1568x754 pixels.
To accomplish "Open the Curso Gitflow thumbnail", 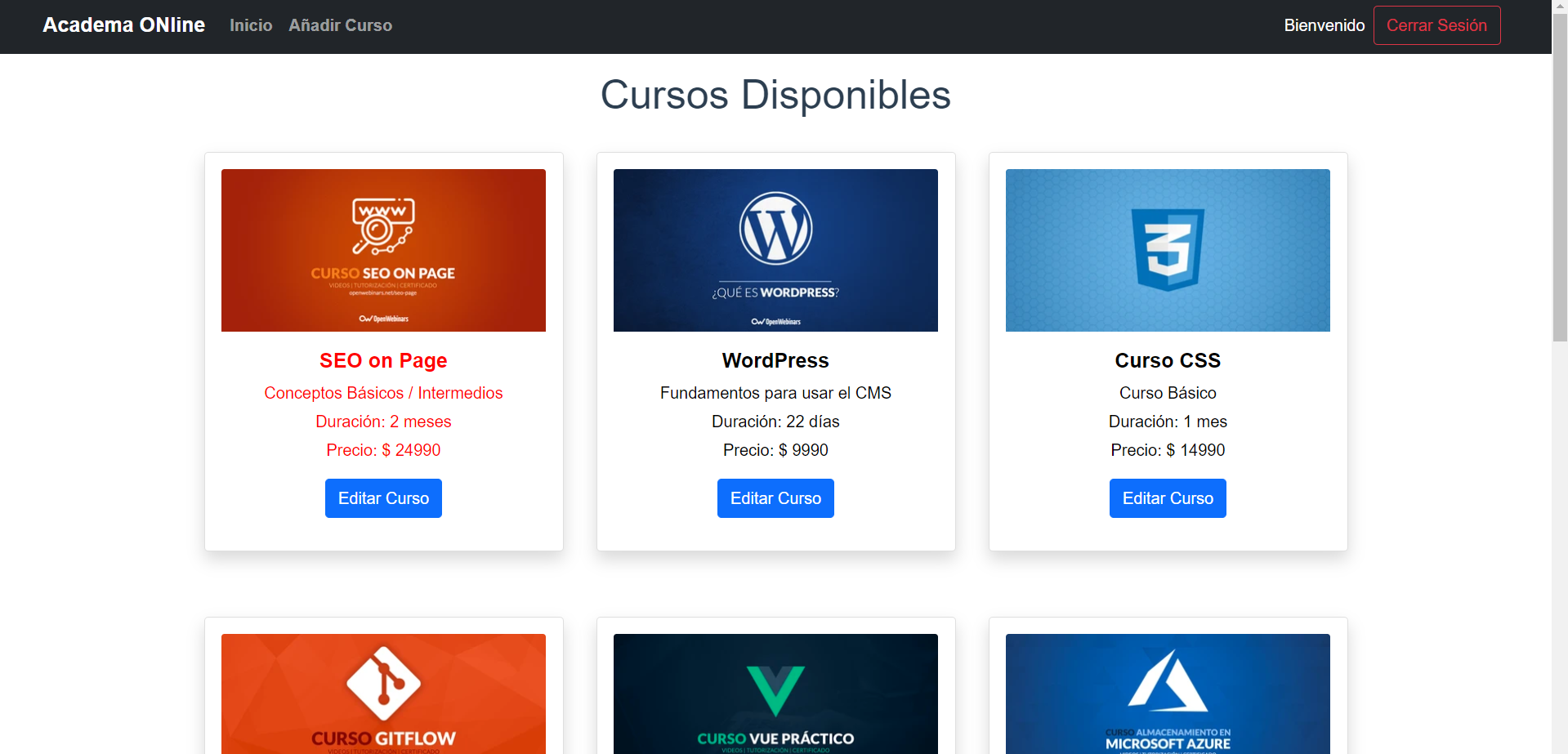I will pos(383,694).
